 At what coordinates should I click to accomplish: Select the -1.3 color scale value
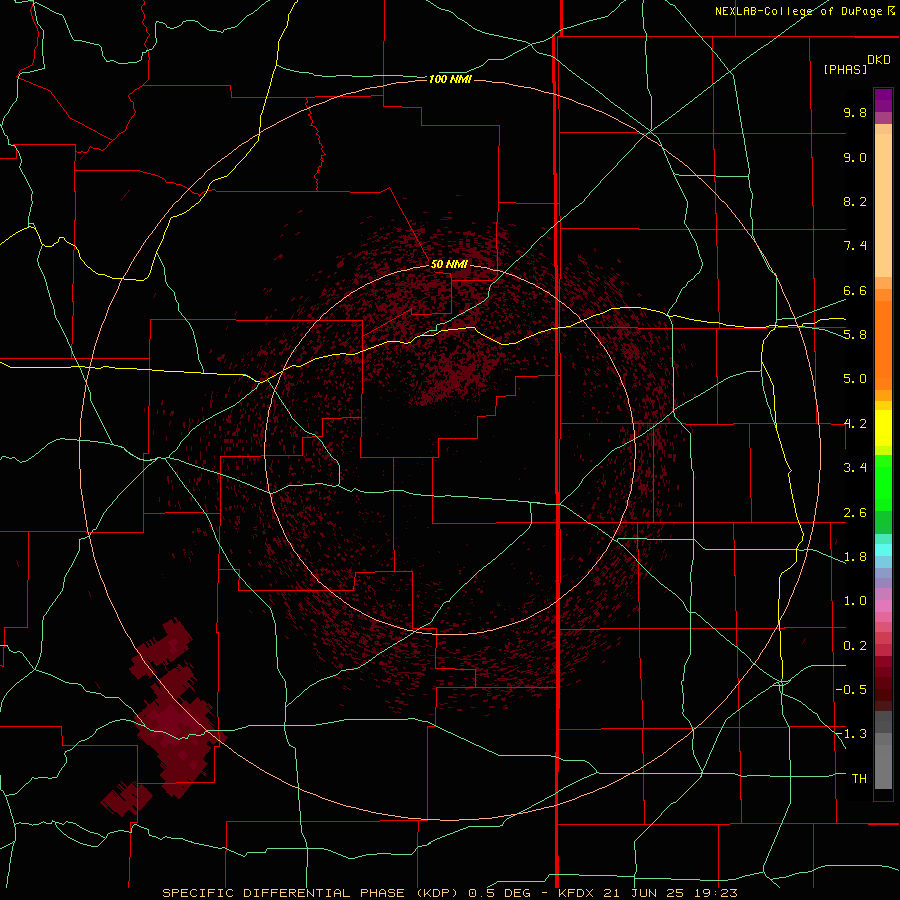pyautogui.click(x=851, y=734)
